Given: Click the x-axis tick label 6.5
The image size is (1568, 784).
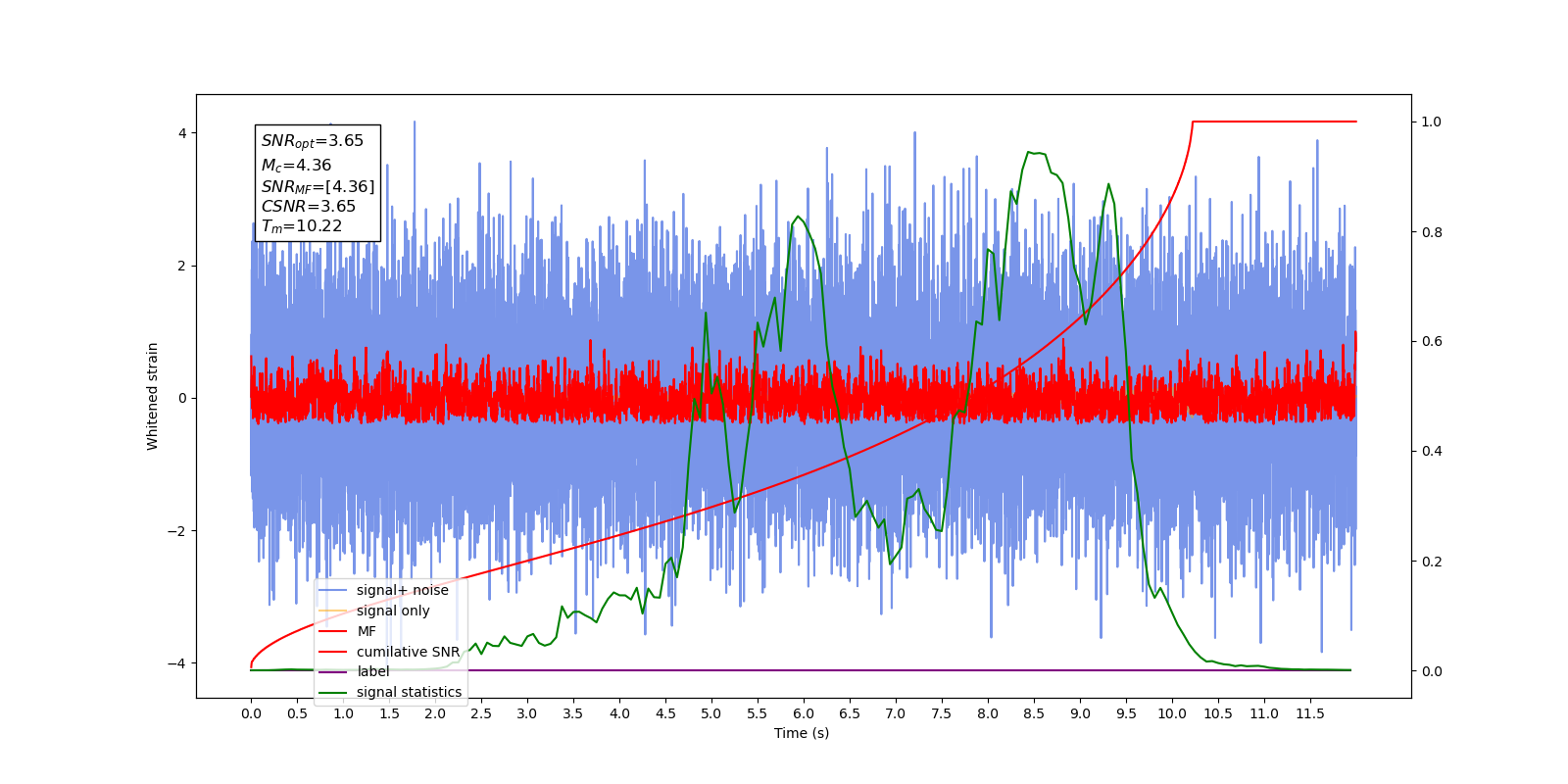Looking at the screenshot, I should [x=850, y=713].
